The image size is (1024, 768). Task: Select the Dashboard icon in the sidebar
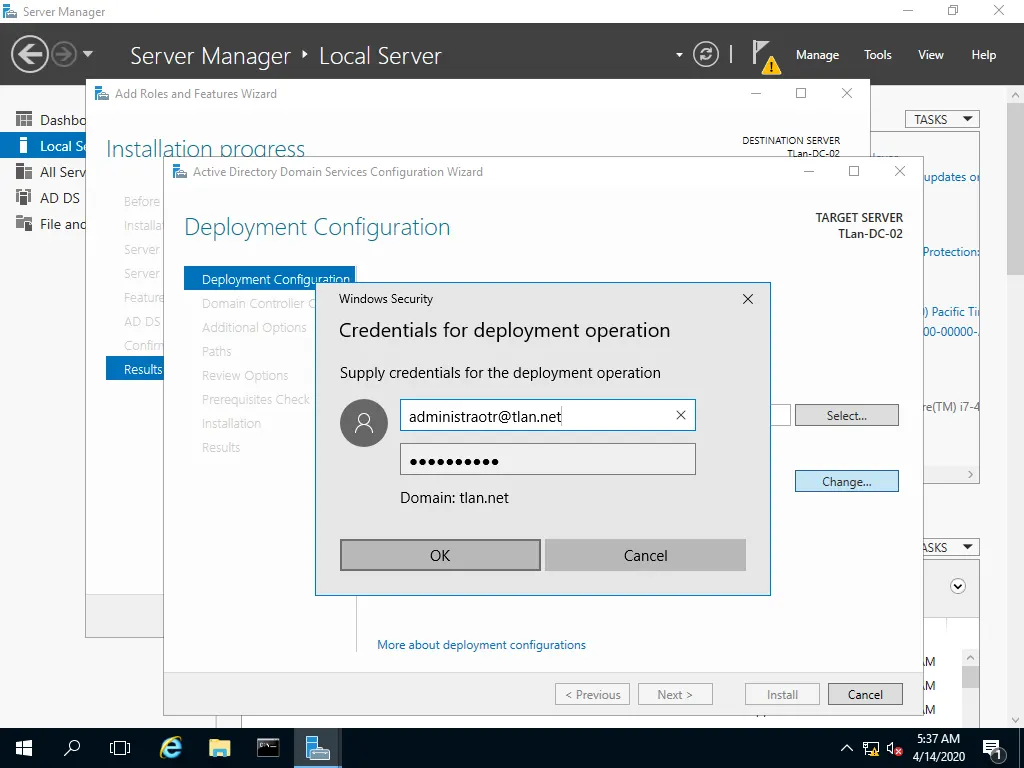tap(24, 119)
